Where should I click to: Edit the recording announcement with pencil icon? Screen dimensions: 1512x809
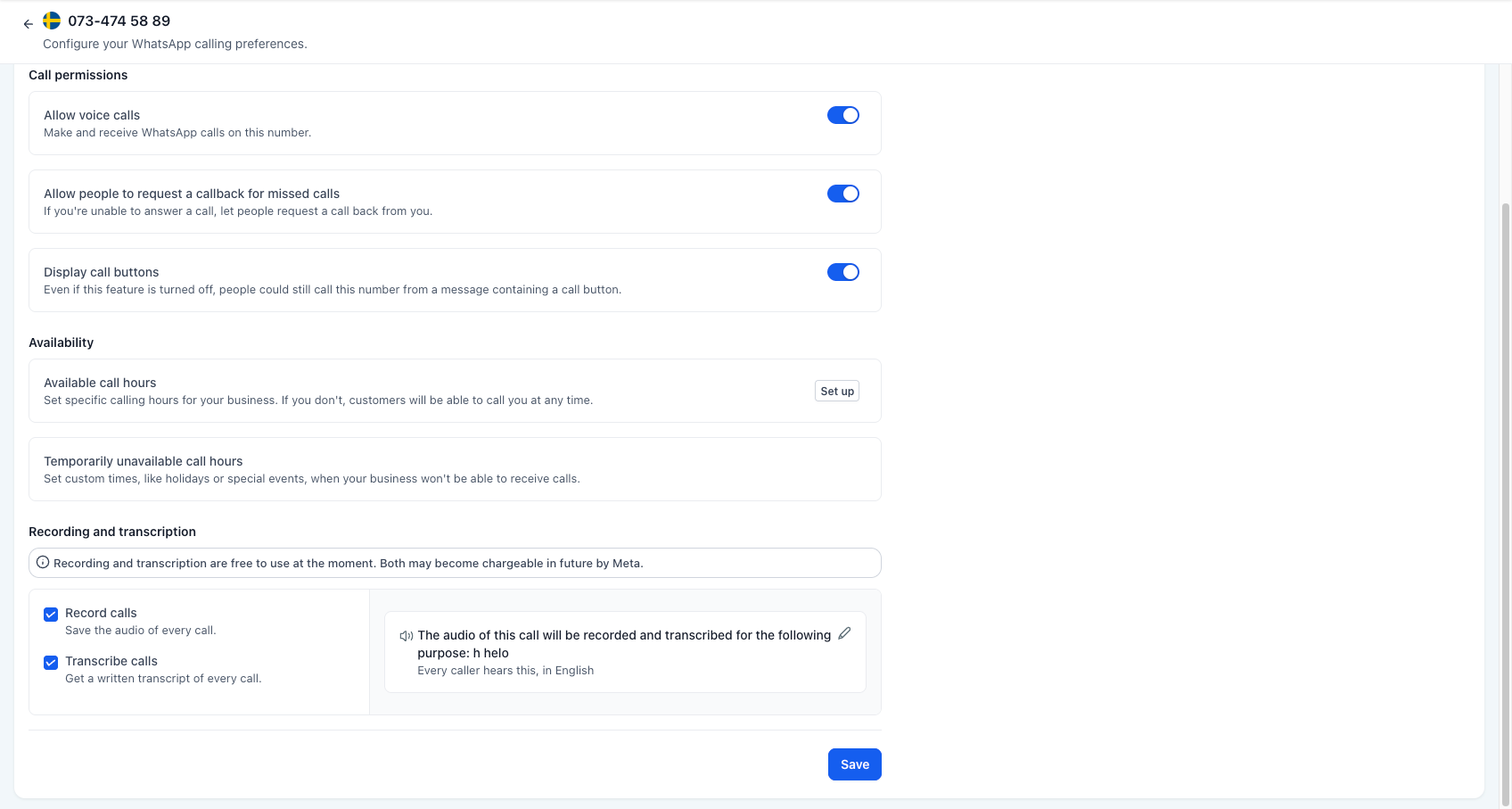tap(844, 633)
